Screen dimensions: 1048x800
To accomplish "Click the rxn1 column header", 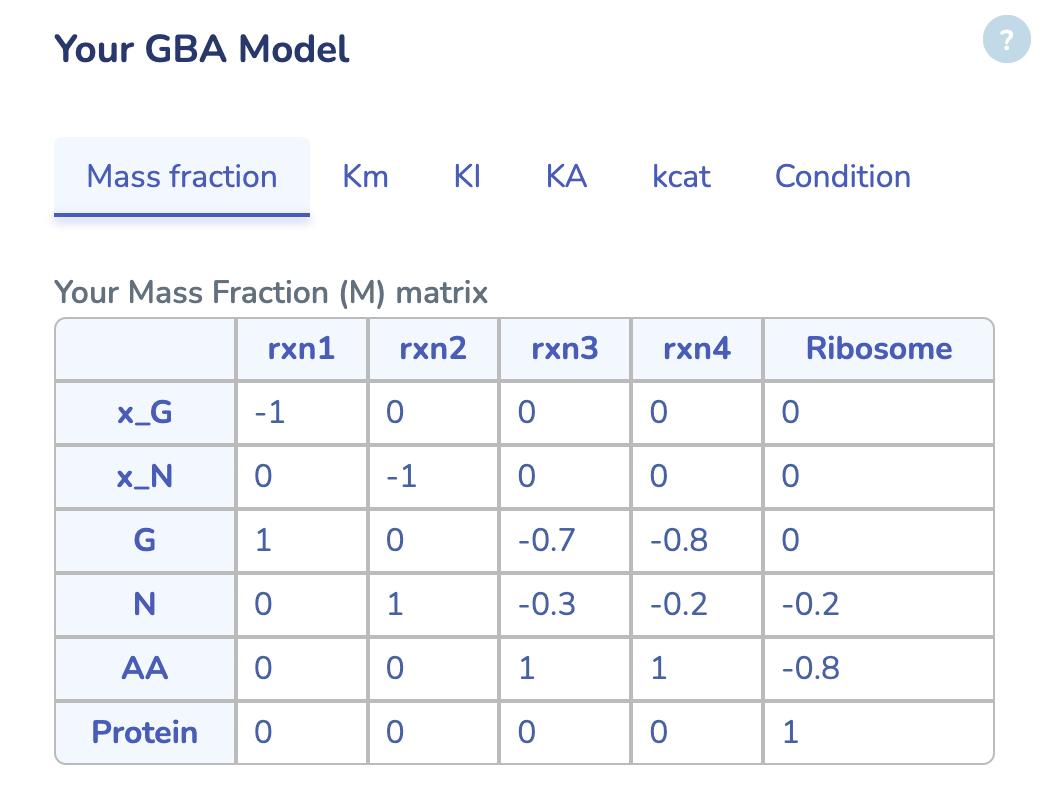I will point(301,349).
